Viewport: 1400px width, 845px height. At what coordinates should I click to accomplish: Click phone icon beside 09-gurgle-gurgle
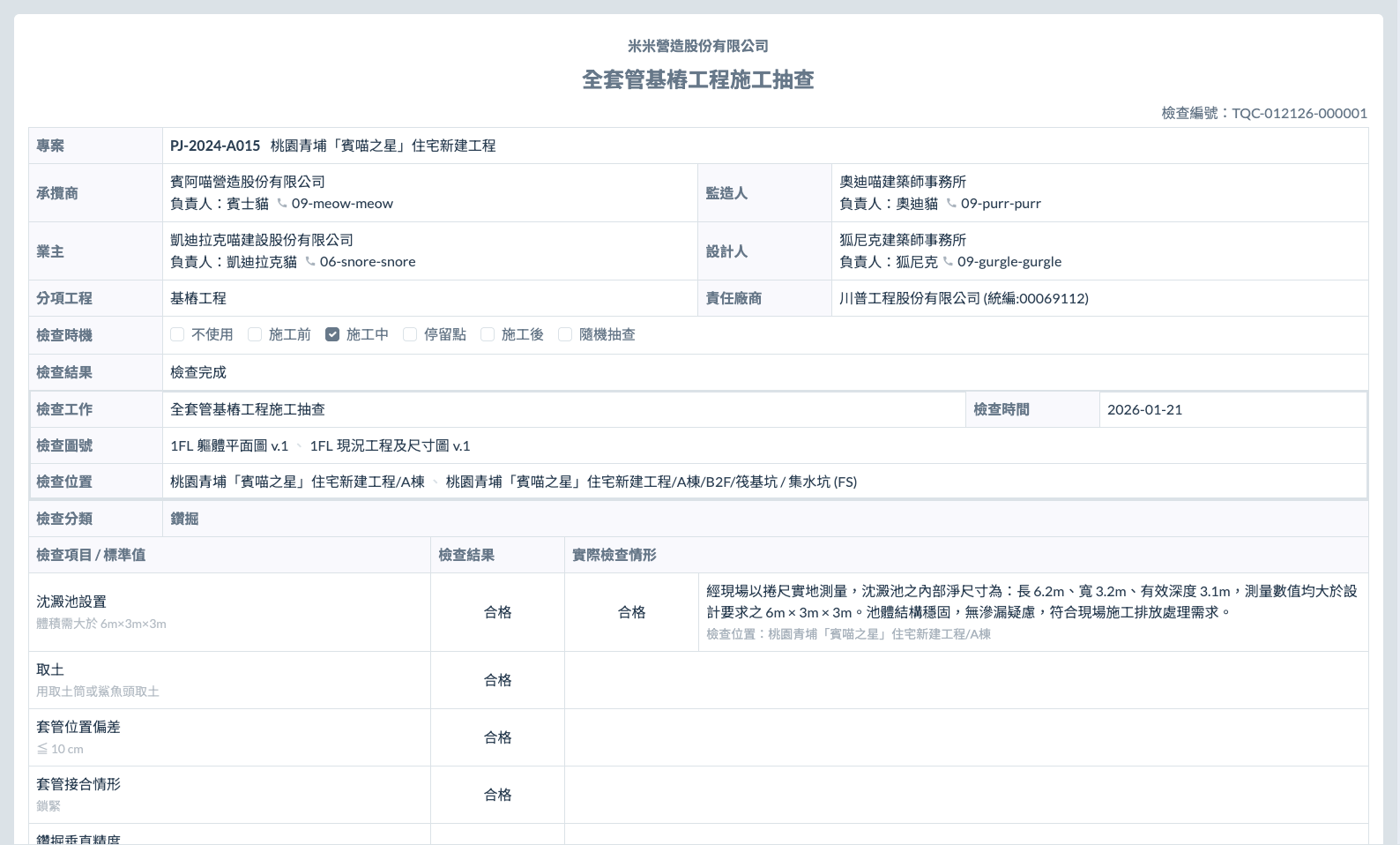click(x=948, y=261)
